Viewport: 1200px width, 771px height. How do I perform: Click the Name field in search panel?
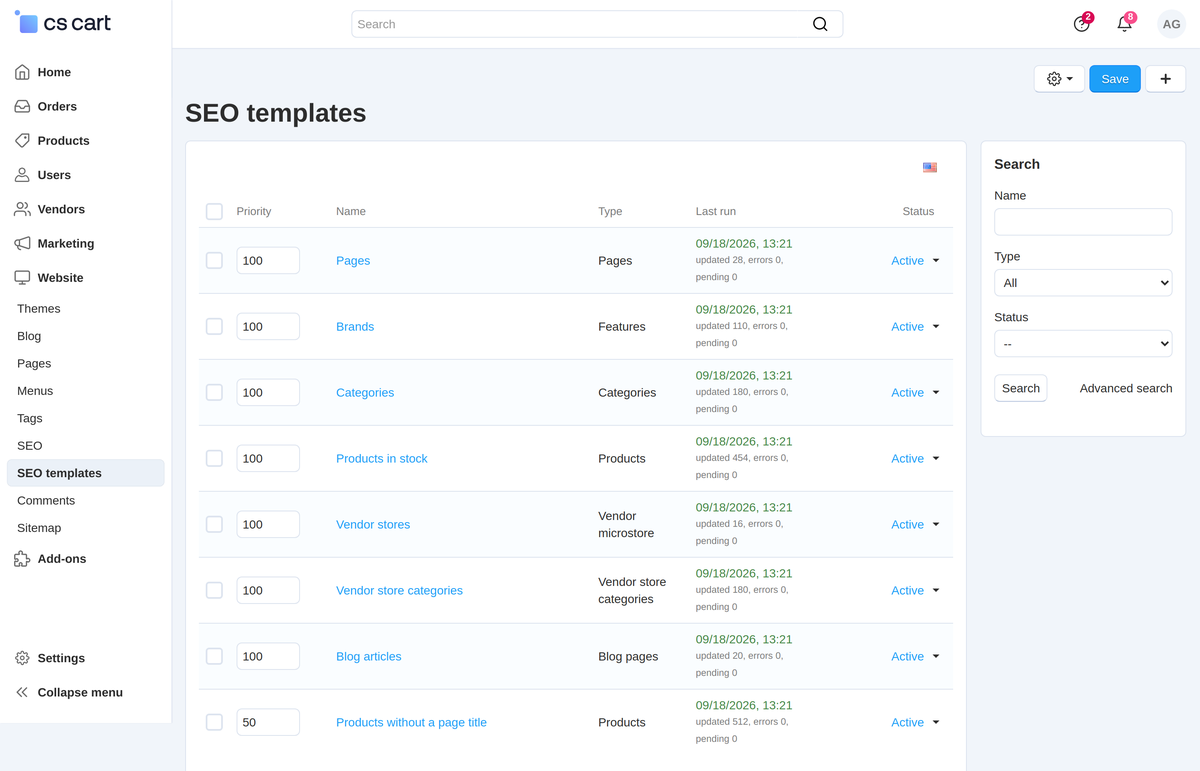click(1083, 222)
